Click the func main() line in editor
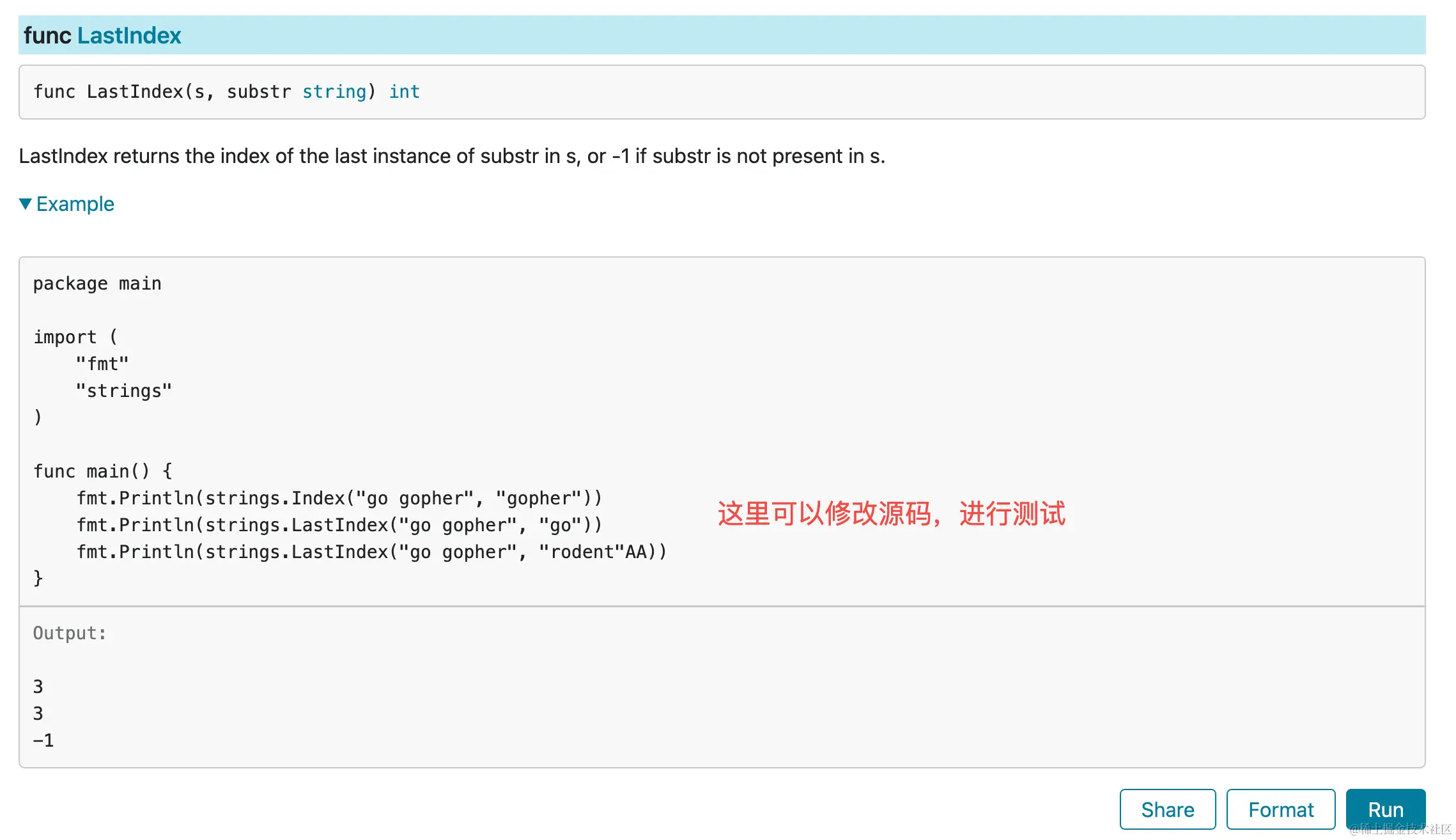This screenshot has width=1456, height=840. tap(102, 472)
